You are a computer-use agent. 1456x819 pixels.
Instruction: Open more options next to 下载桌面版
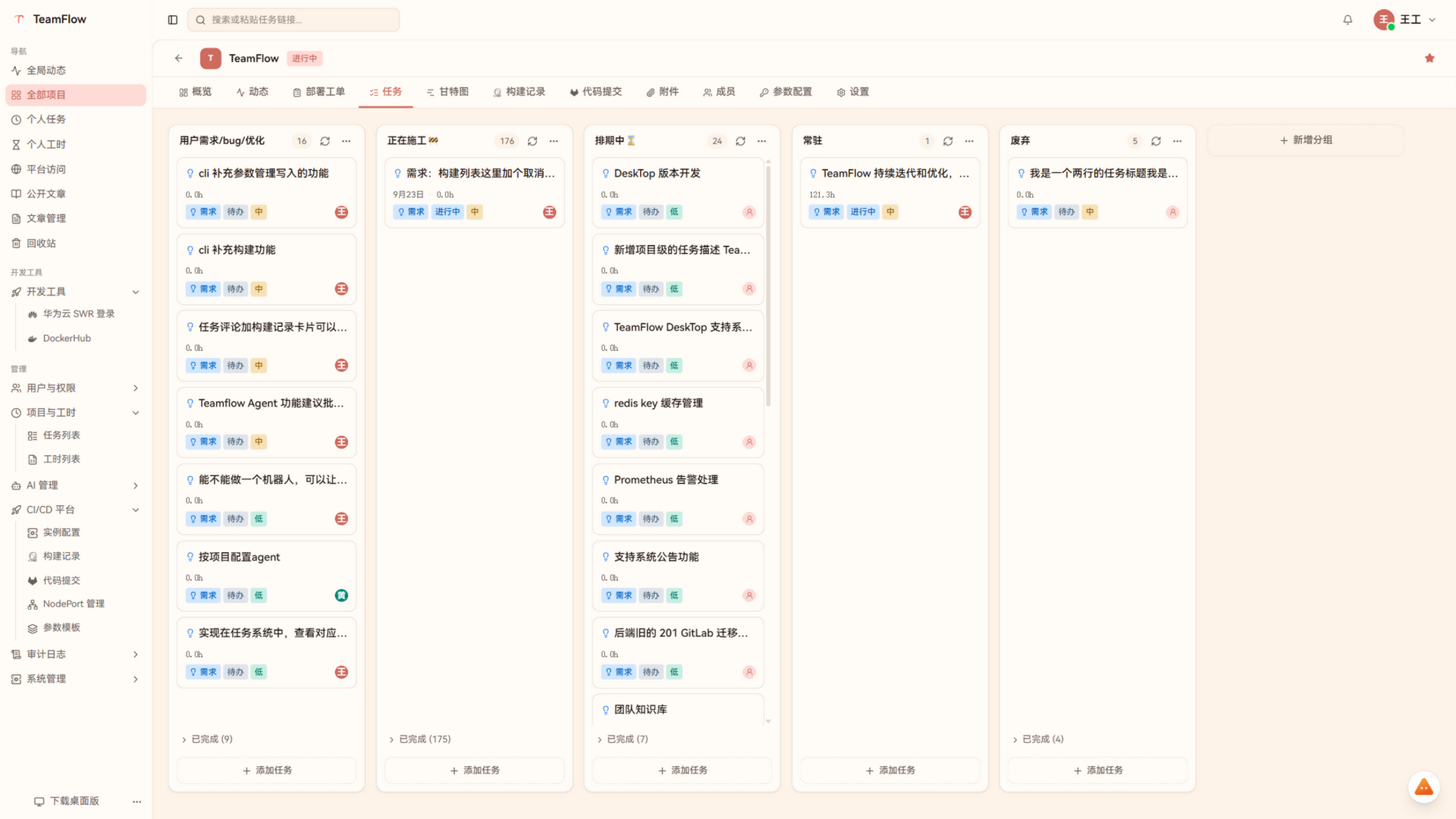coord(136,802)
